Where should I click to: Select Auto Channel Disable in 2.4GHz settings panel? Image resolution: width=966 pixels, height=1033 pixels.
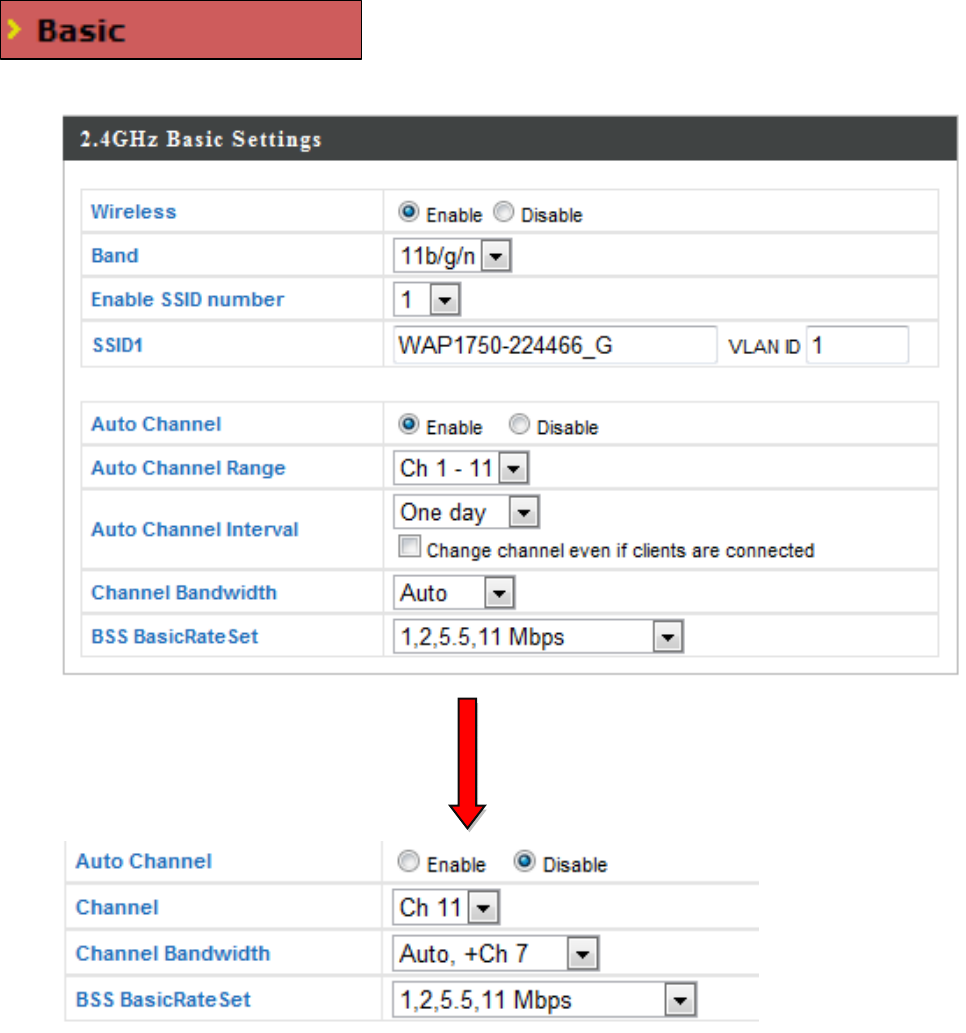(x=519, y=424)
